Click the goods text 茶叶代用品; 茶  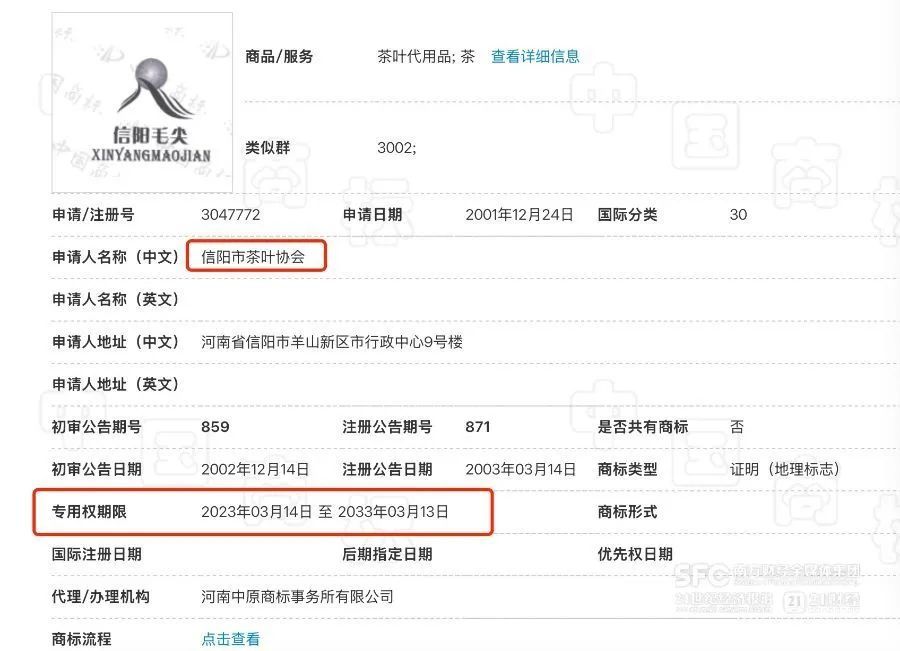(426, 57)
